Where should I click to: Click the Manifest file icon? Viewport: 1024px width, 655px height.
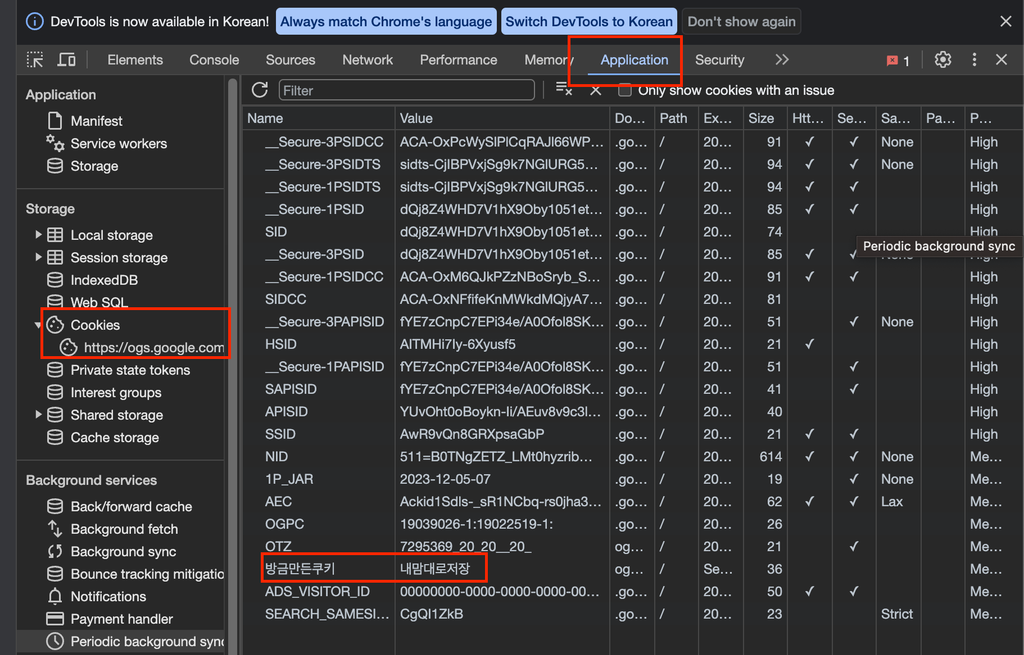(x=55, y=121)
